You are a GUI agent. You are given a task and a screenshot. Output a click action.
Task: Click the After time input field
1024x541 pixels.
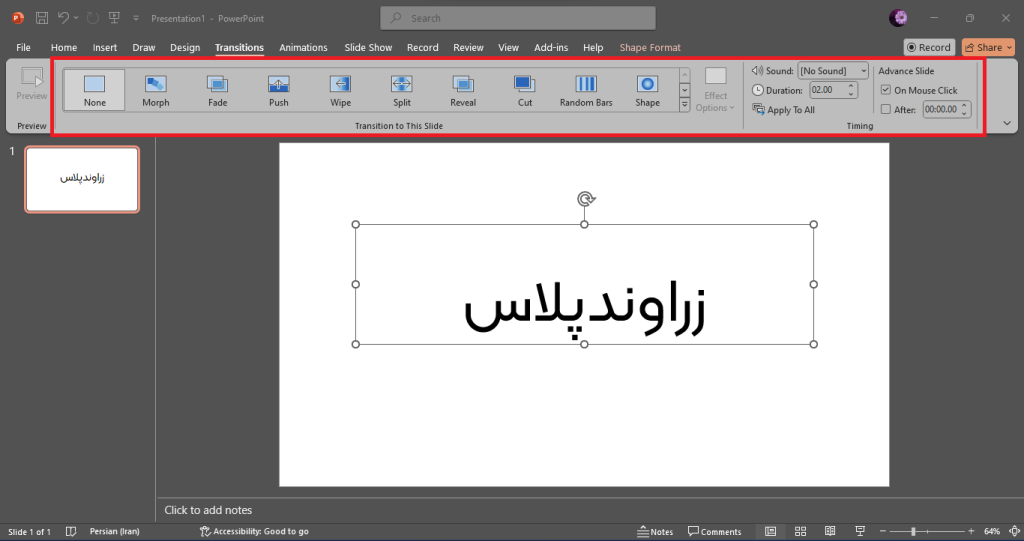940,109
